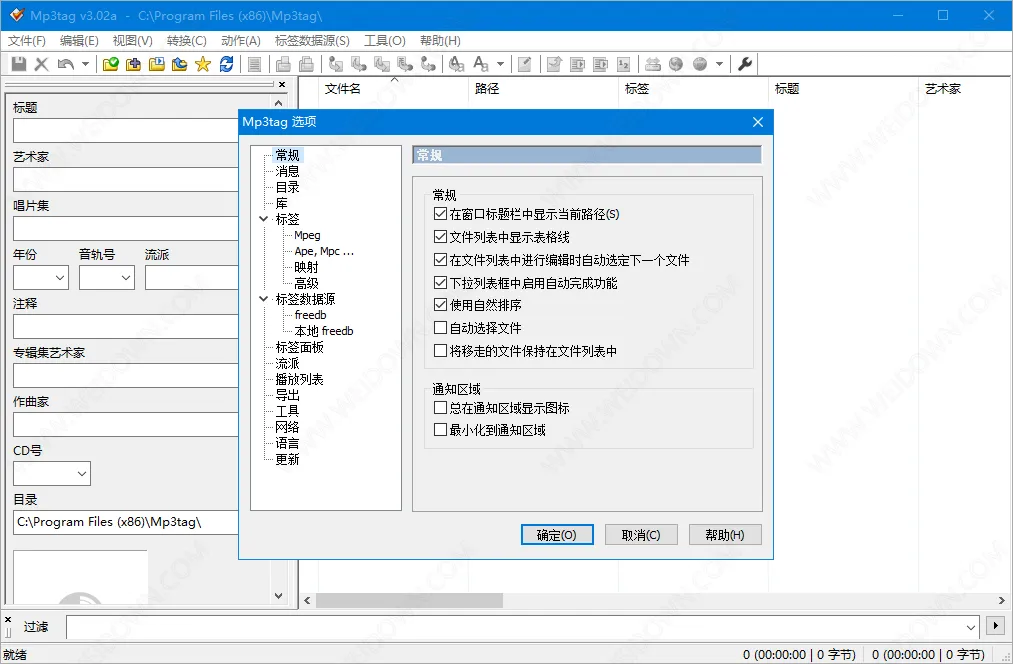The image size is (1013, 664).
Task: Click the 确定(O) button
Action: pyautogui.click(x=557, y=535)
